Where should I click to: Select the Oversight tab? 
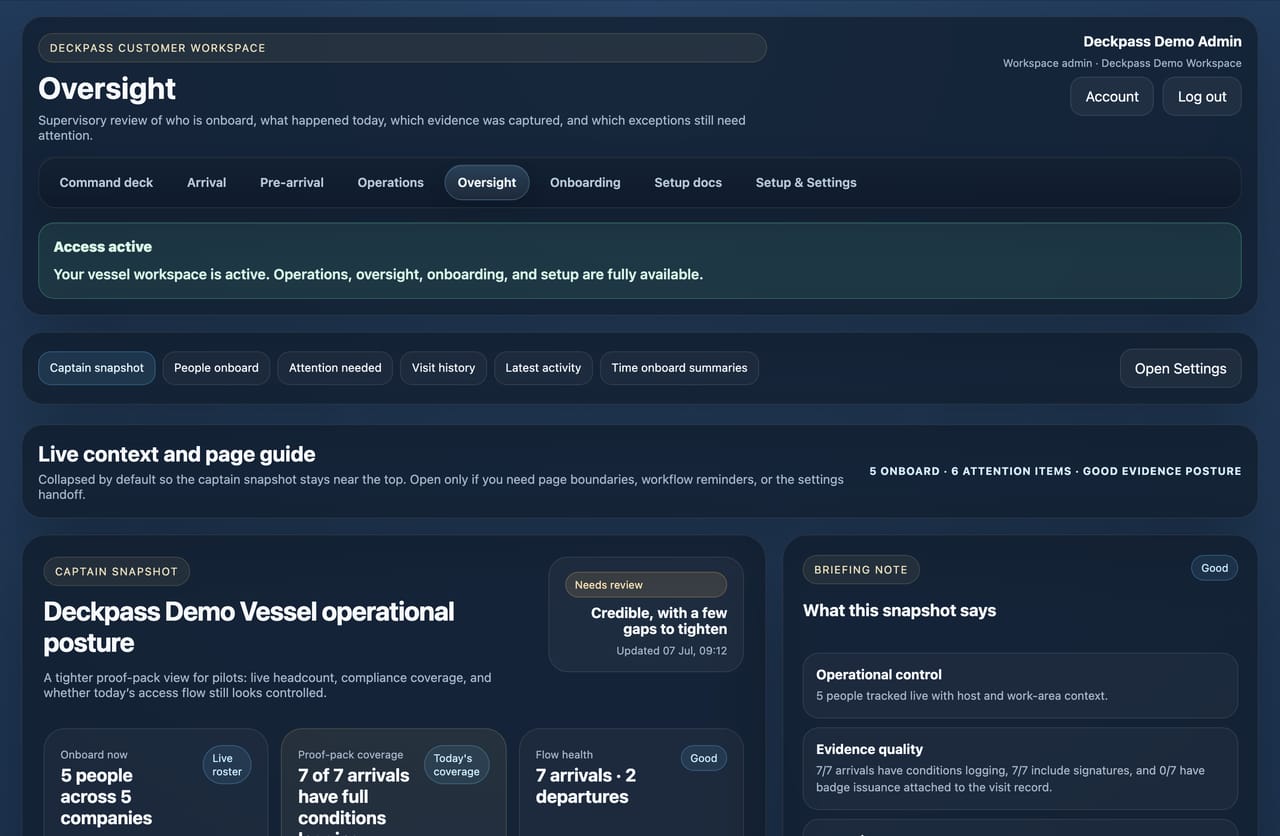(x=487, y=182)
